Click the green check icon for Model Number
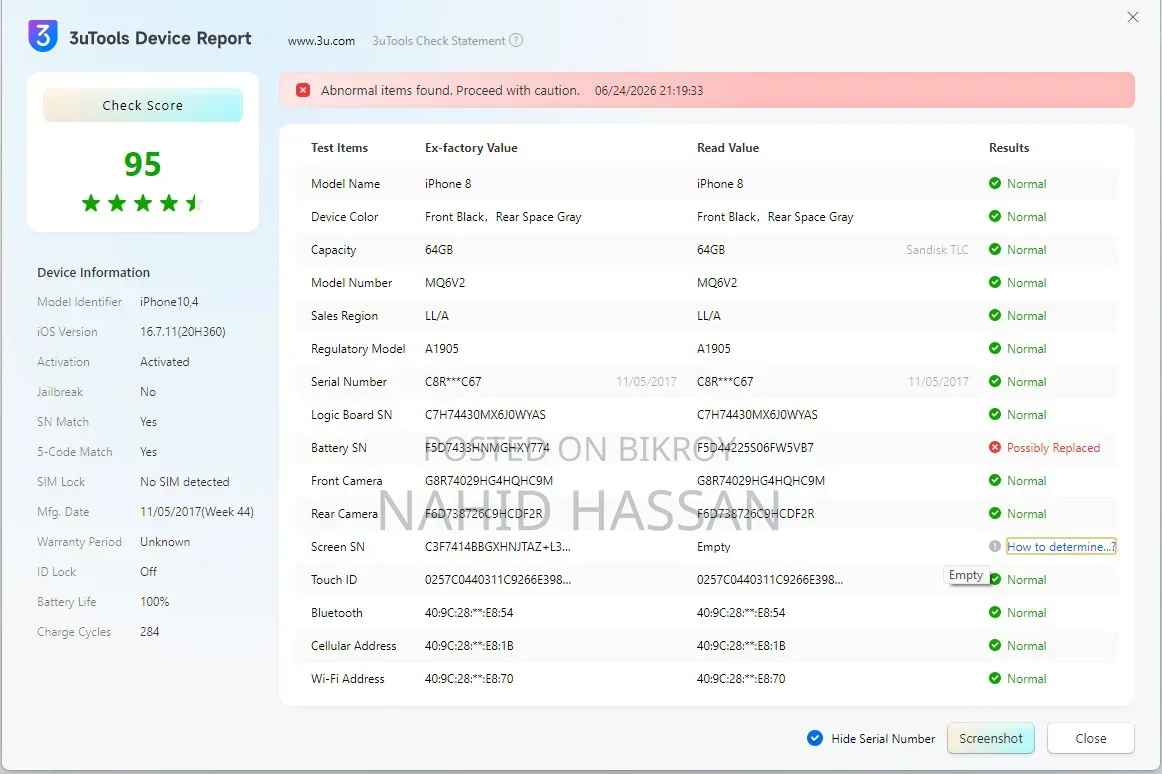 (995, 282)
